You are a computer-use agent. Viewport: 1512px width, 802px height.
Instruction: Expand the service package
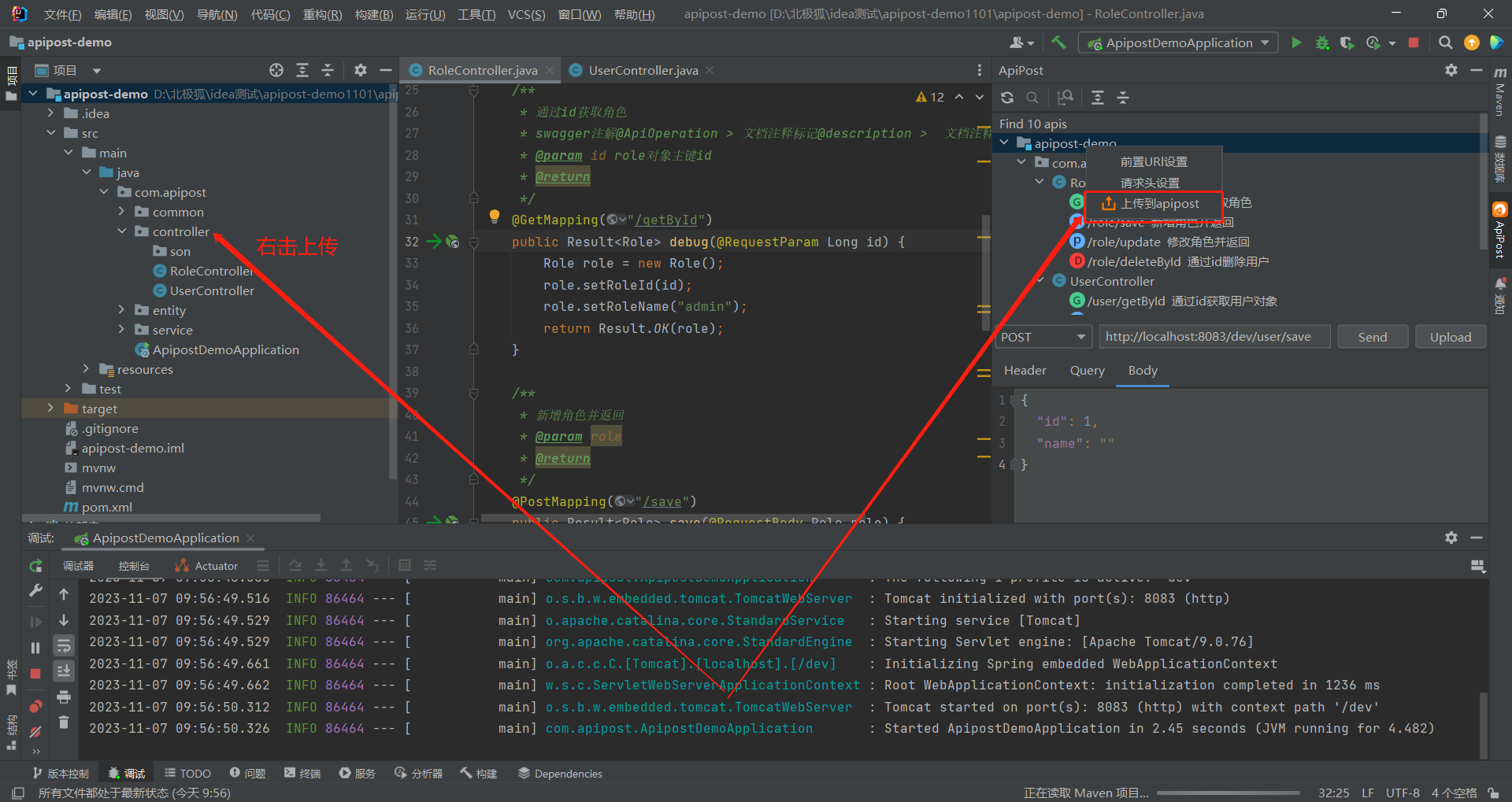click(122, 330)
